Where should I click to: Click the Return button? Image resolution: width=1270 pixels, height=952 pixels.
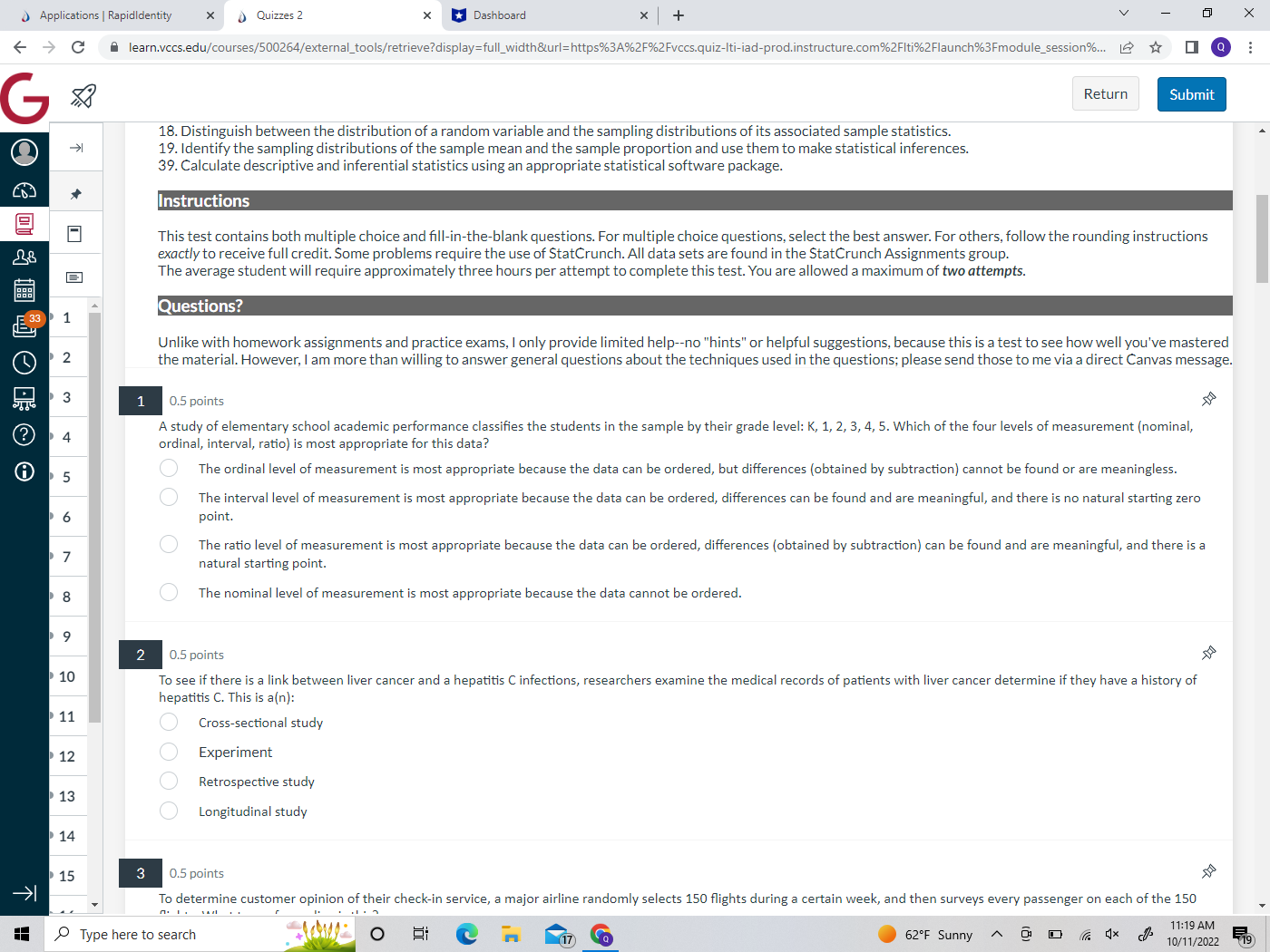click(1105, 93)
